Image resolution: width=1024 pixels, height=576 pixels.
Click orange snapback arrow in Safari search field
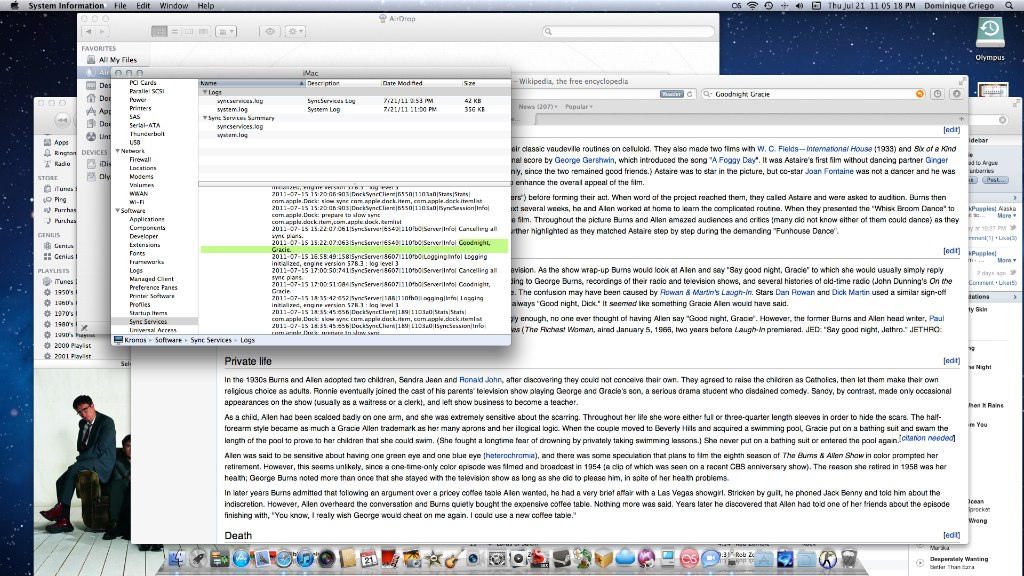[920, 94]
